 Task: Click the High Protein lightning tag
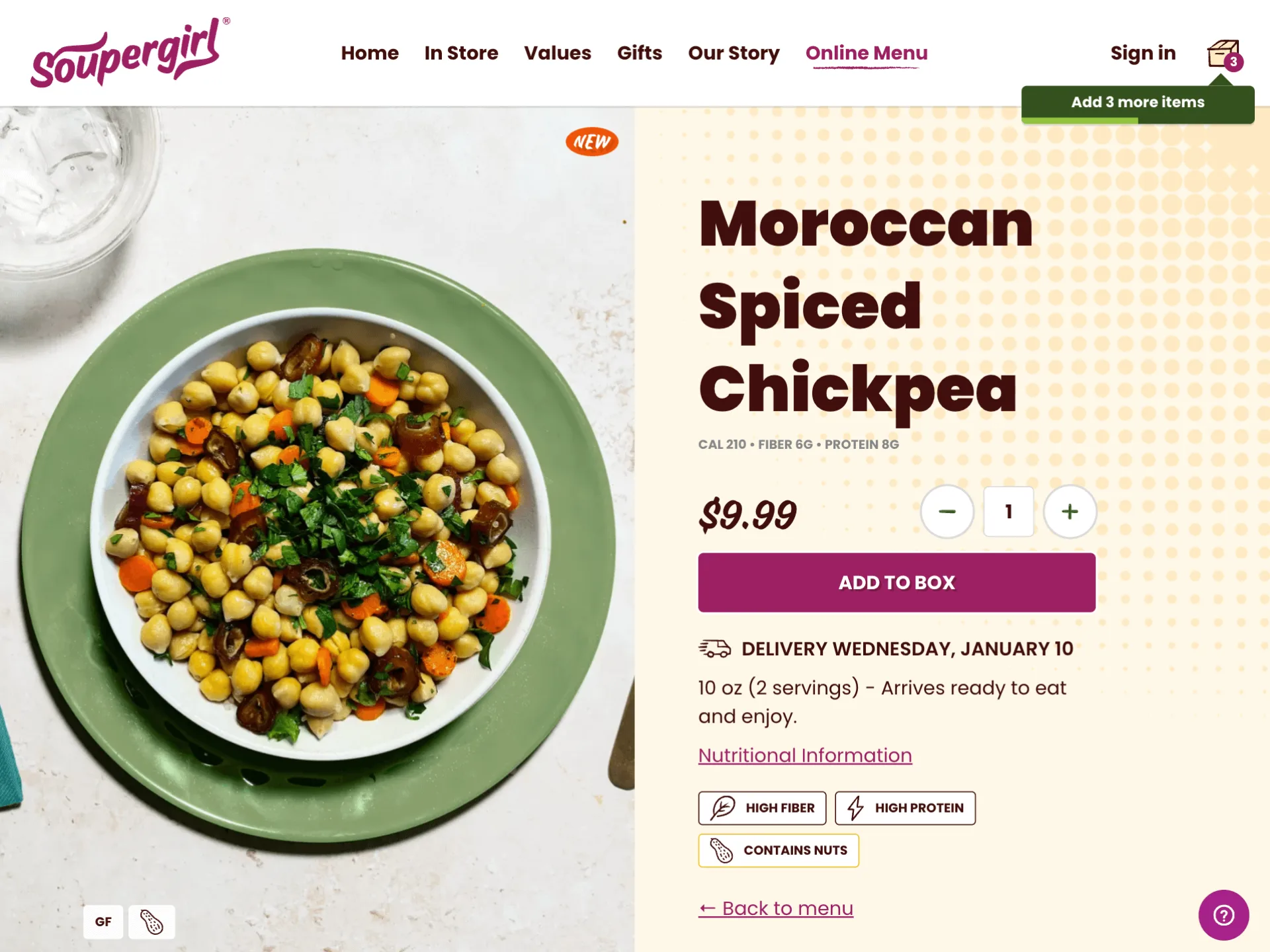(x=905, y=808)
